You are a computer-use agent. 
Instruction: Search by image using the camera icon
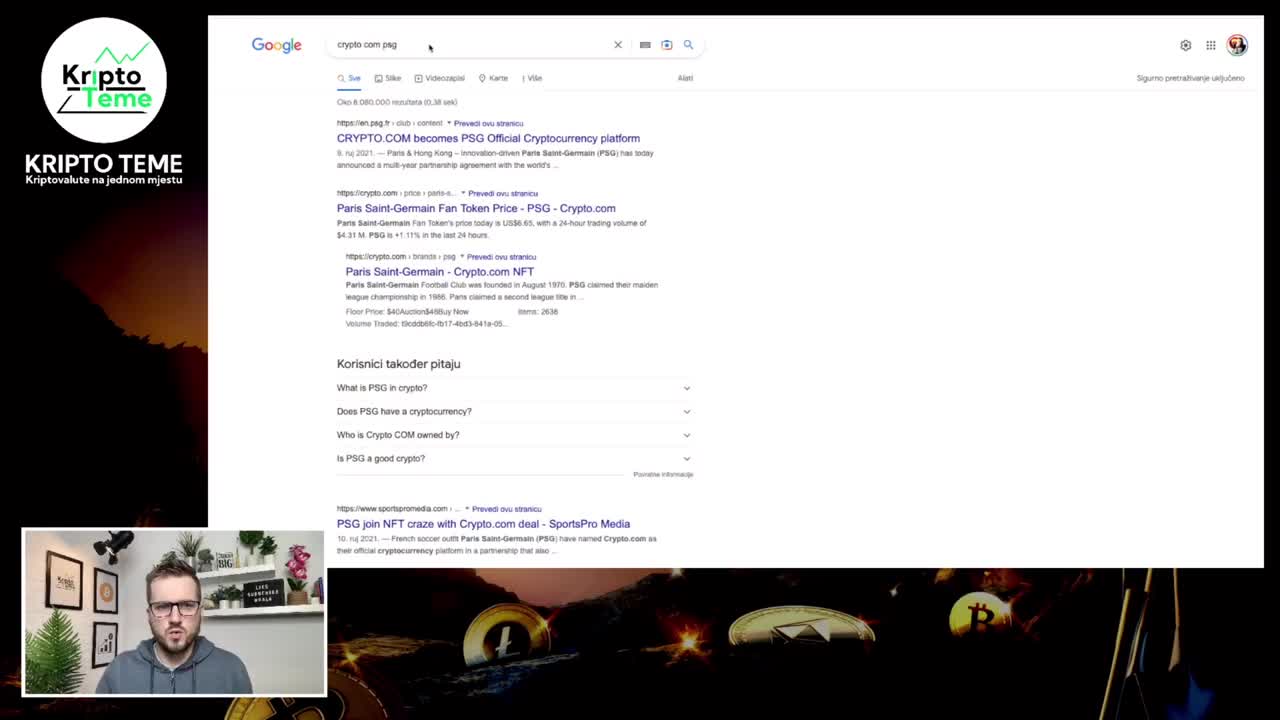pos(667,45)
